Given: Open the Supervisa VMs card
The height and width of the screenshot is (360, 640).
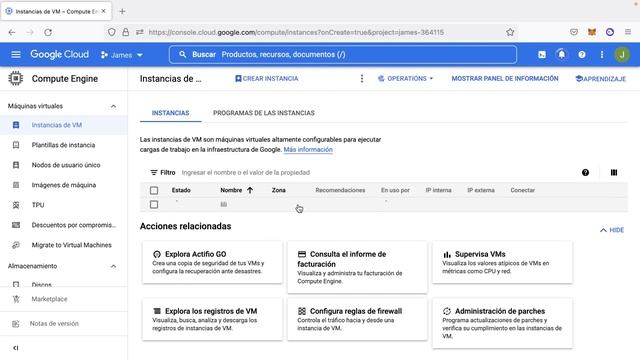Looking at the screenshot, I should pyautogui.click(x=502, y=262).
